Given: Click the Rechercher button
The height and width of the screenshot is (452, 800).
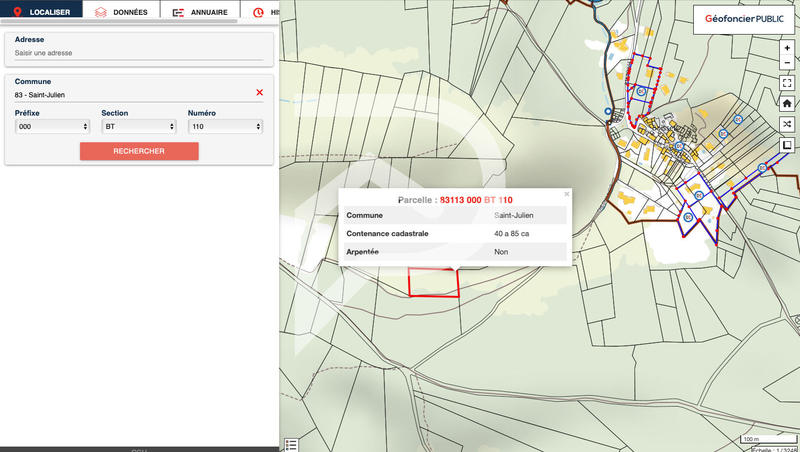Looking at the screenshot, I should [x=139, y=151].
